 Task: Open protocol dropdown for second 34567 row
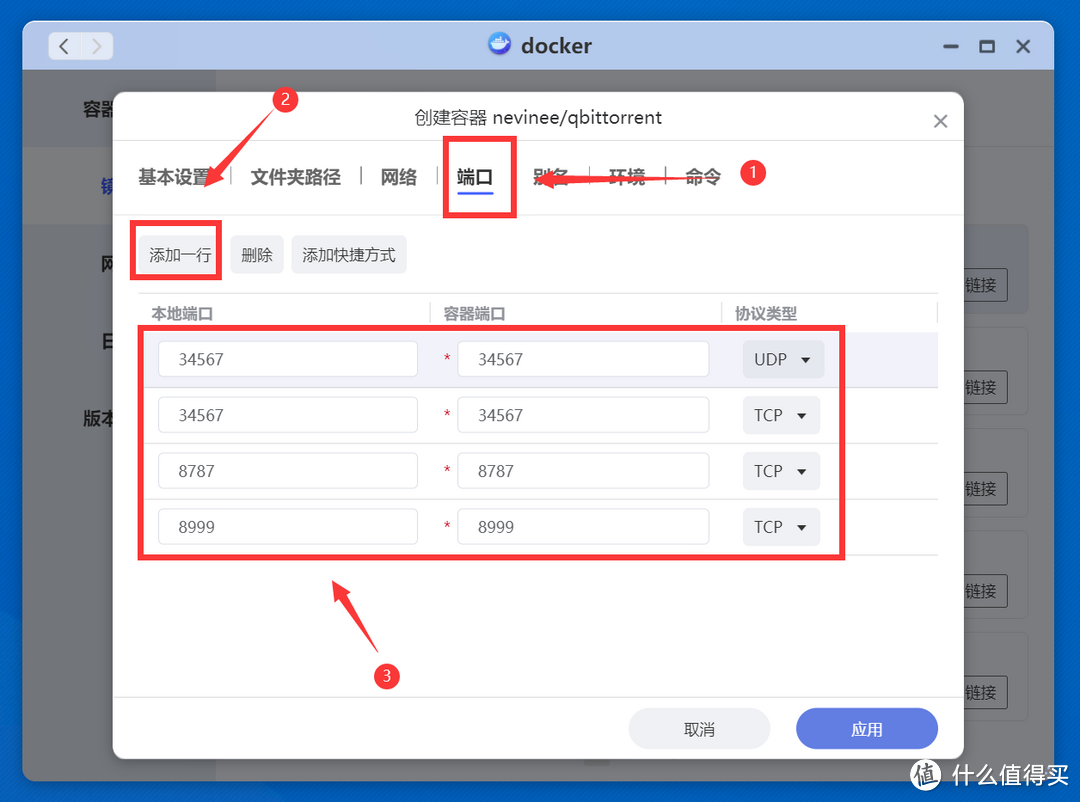coord(781,415)
